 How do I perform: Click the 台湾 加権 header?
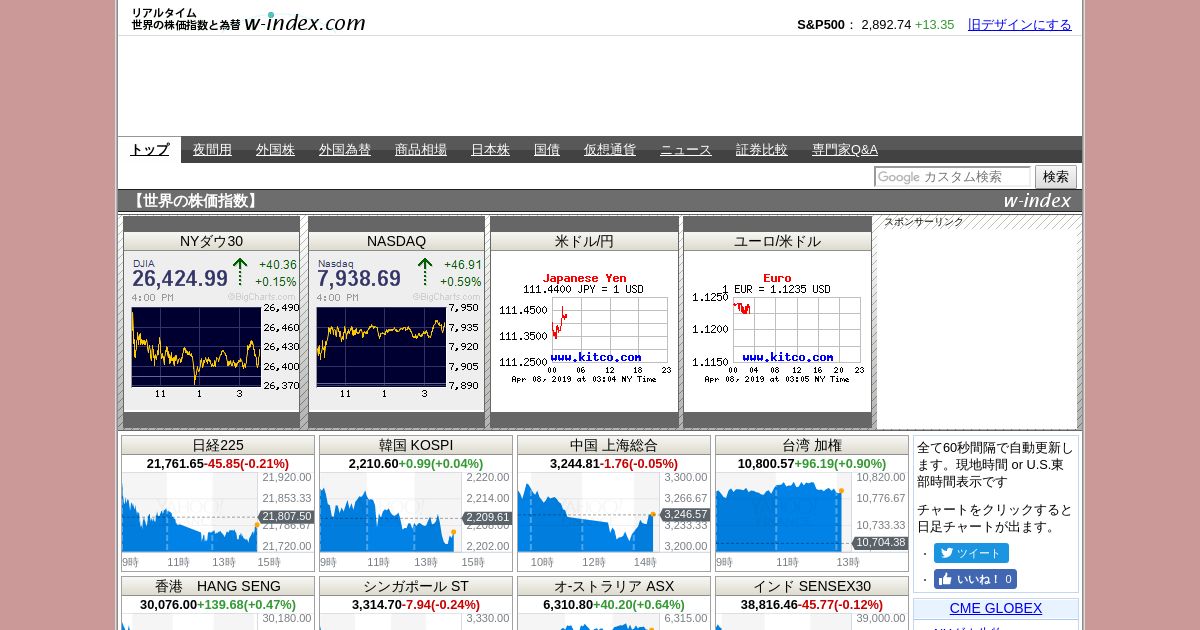coord(812,445)
